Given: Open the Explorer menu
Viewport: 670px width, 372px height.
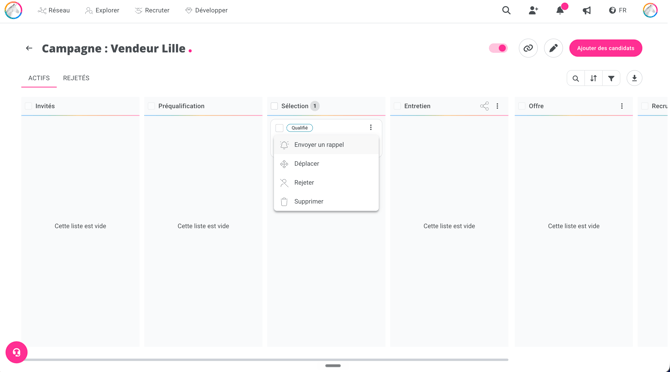Looking at the screenshot, I should 102,10.
